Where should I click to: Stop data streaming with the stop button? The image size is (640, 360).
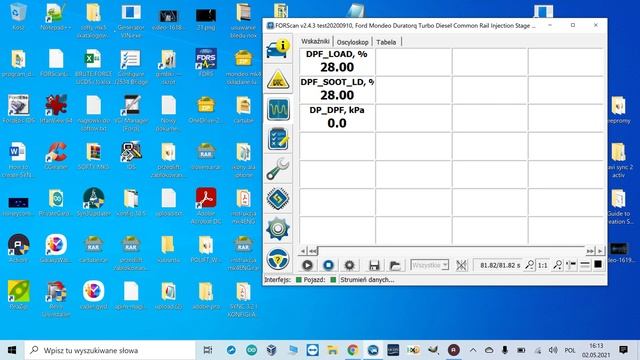click(x=329, y=265)
